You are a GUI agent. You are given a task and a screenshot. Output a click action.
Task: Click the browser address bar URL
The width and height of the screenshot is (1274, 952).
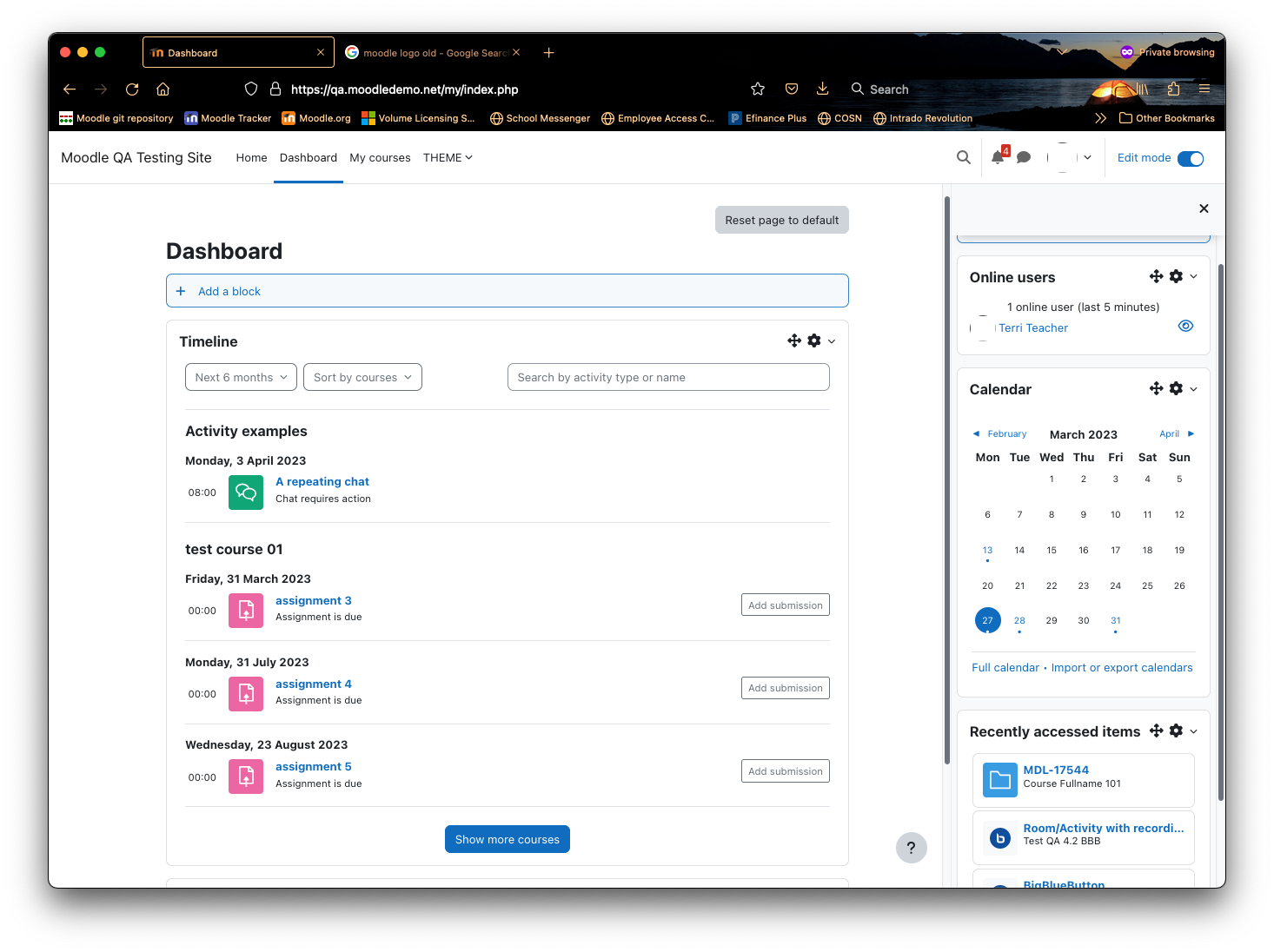point(404,89)
